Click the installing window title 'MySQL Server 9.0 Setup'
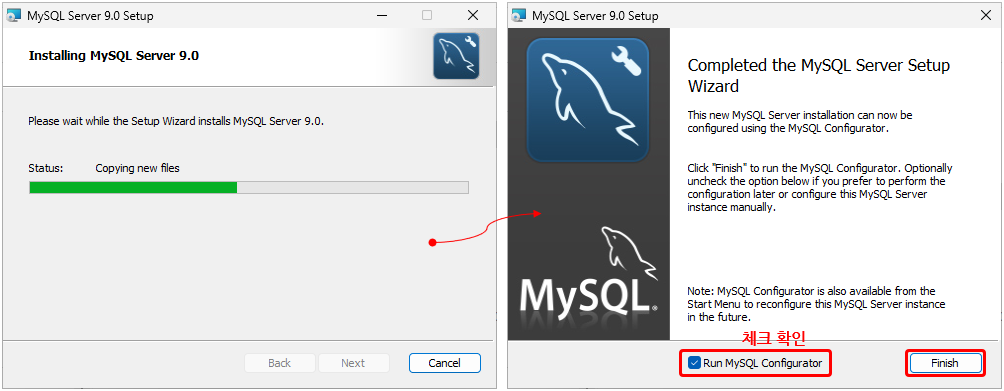 tap(90, 15)
